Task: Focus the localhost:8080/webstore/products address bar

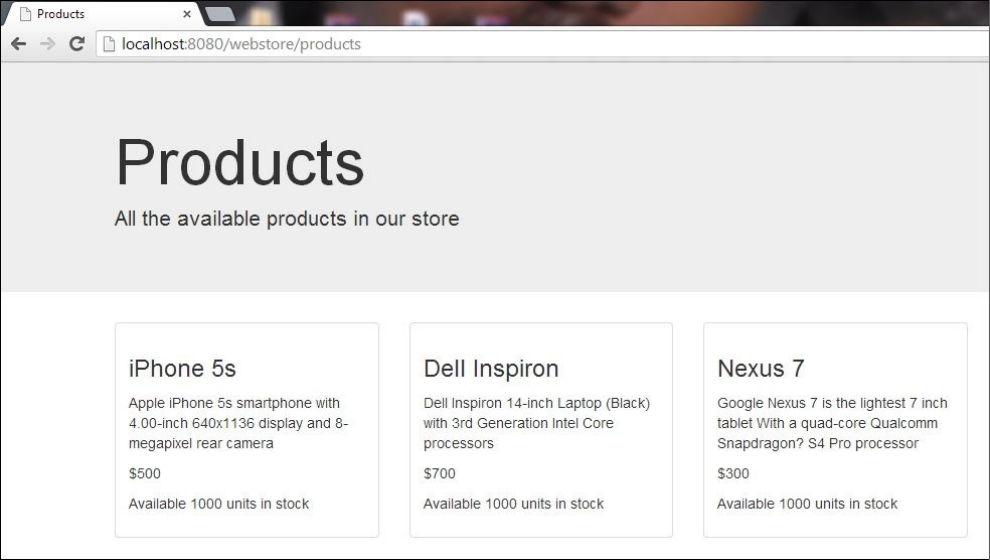Action: pyautogui.click(x=500, y=44)
